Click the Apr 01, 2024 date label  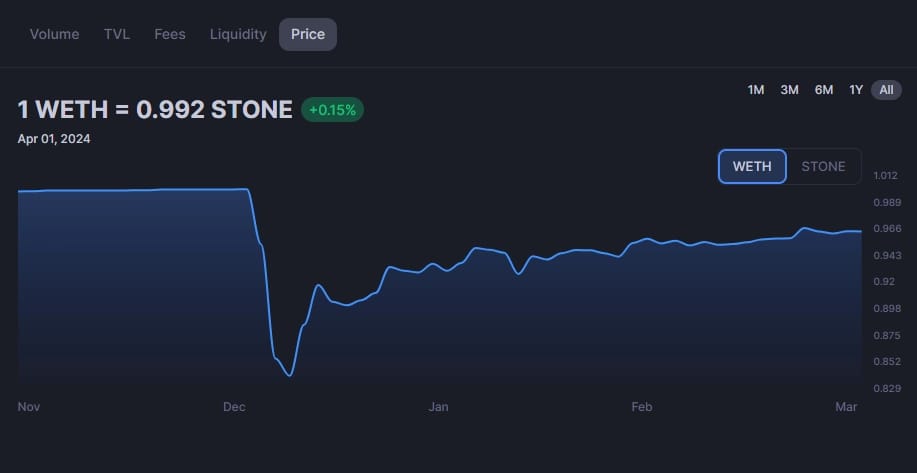pyautogui.click(x=54, y=139)
